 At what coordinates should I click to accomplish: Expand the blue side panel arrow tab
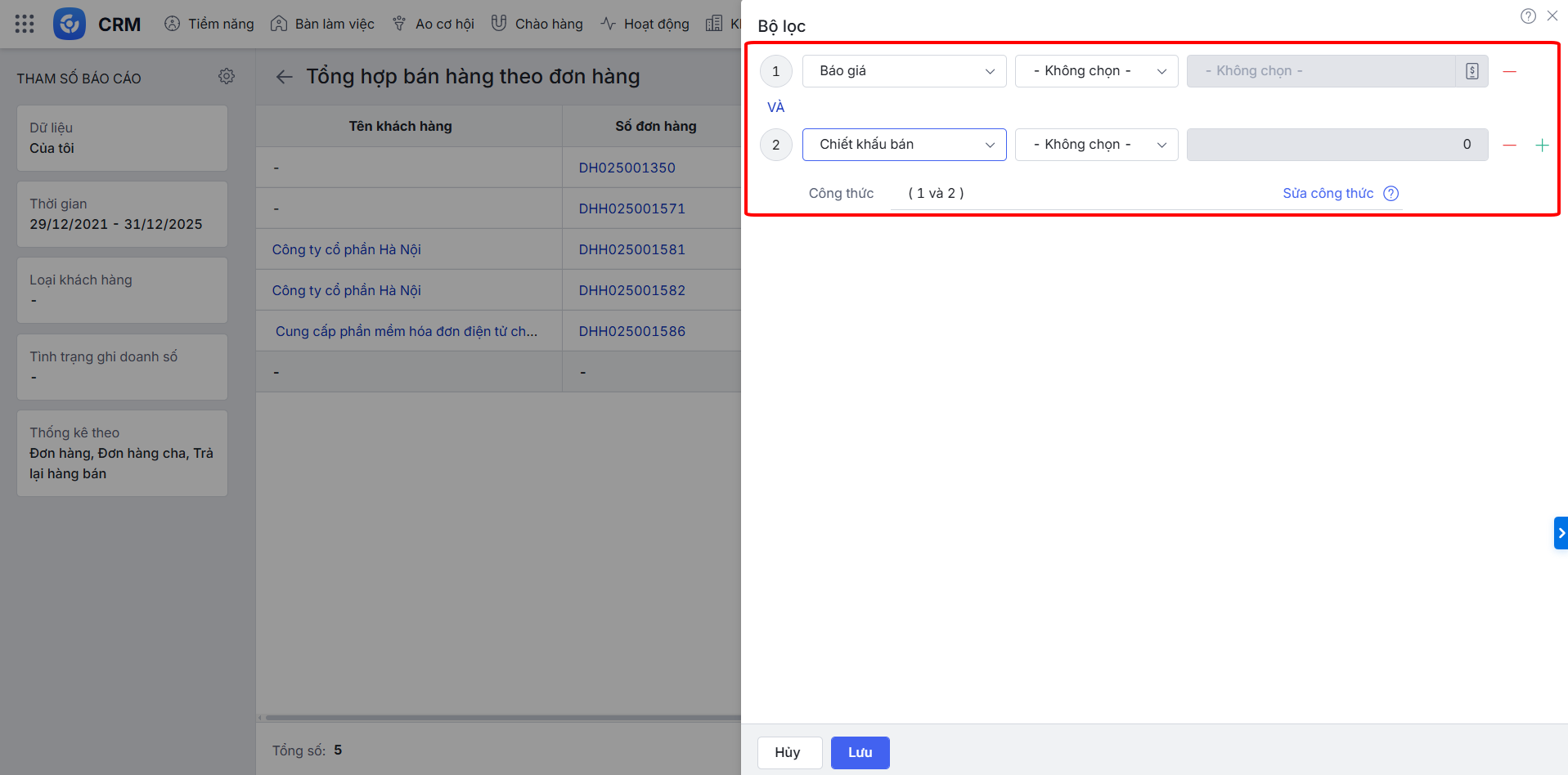coord(1560,533)
